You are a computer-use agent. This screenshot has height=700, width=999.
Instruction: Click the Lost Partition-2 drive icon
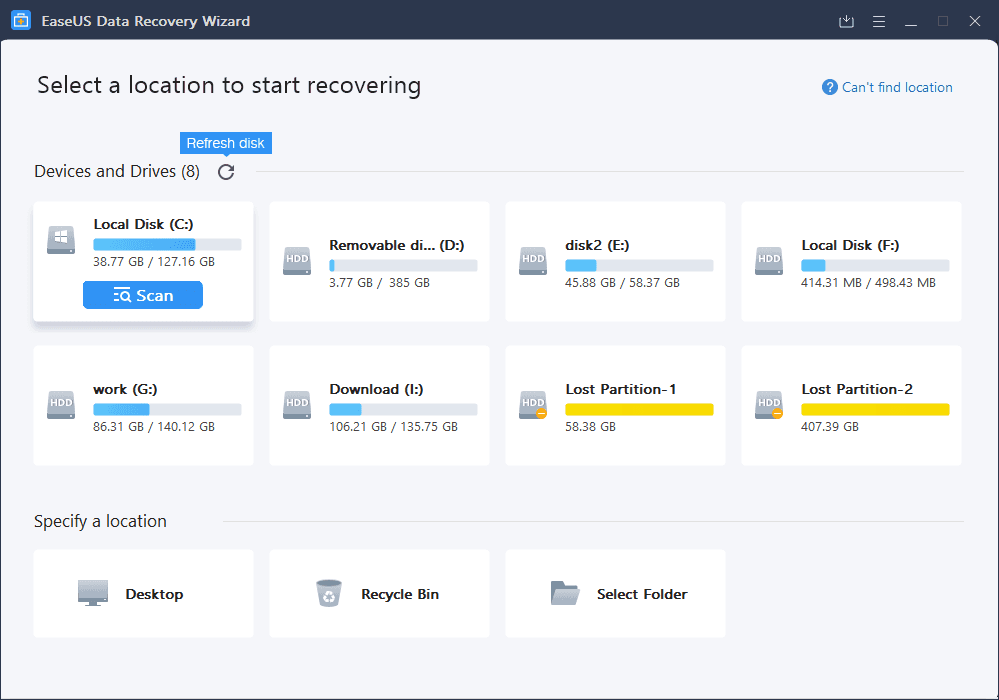point(768,404)
